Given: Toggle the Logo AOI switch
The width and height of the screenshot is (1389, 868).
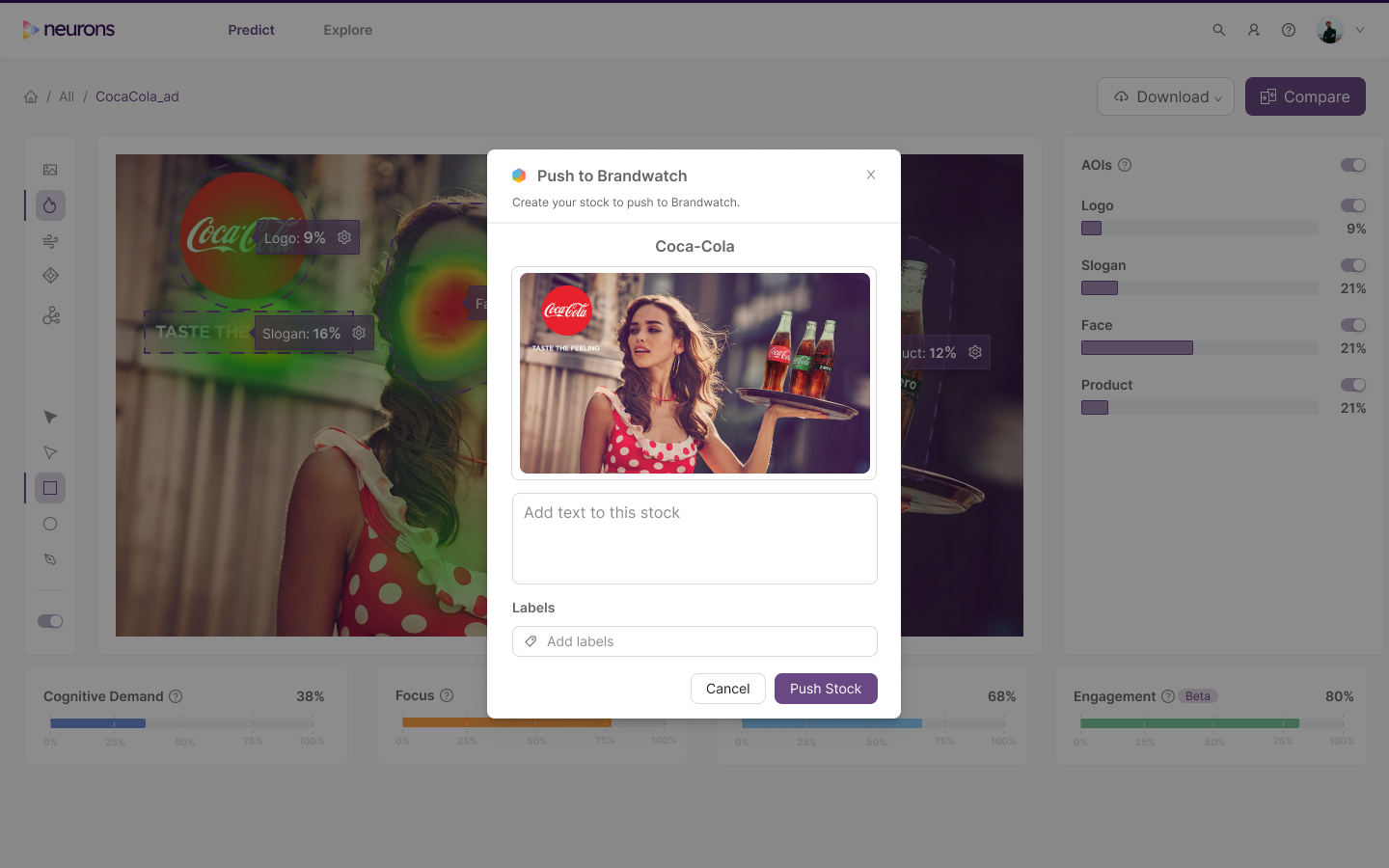Looking at the screenshot, I should tap(1353, 205).
